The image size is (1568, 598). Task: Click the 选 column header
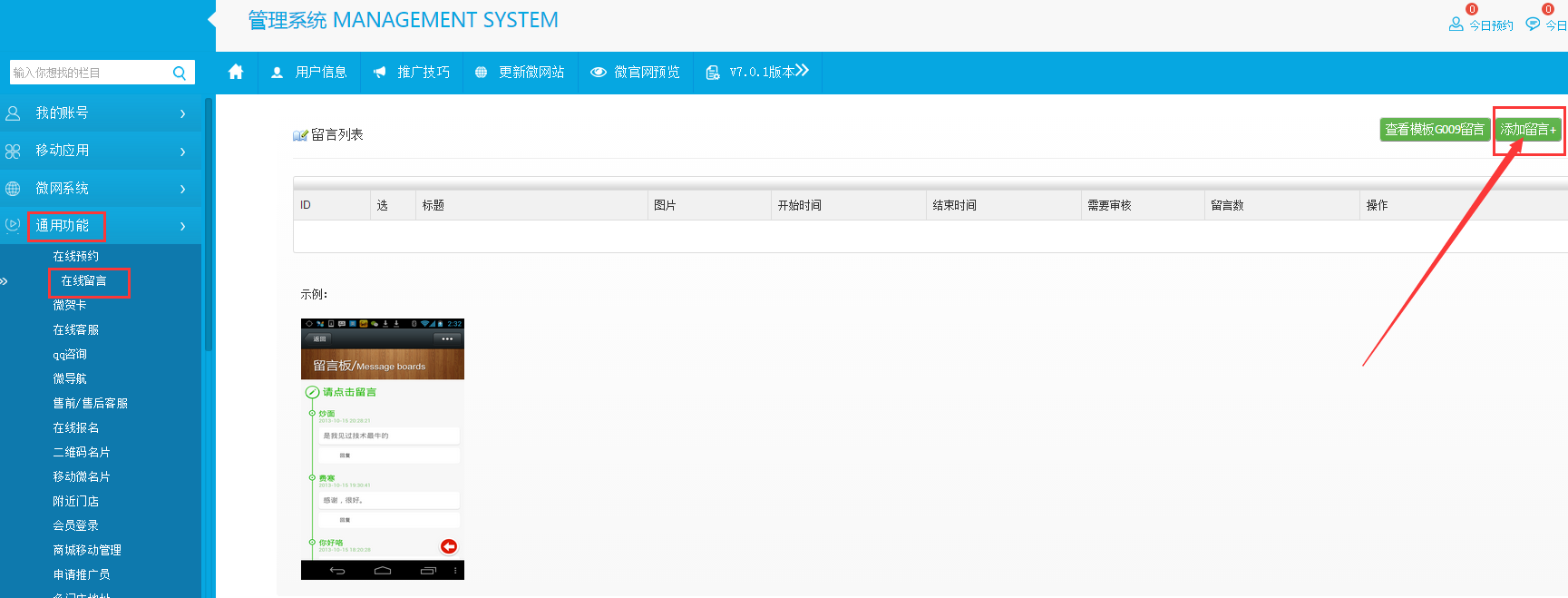tap(393, 206)
